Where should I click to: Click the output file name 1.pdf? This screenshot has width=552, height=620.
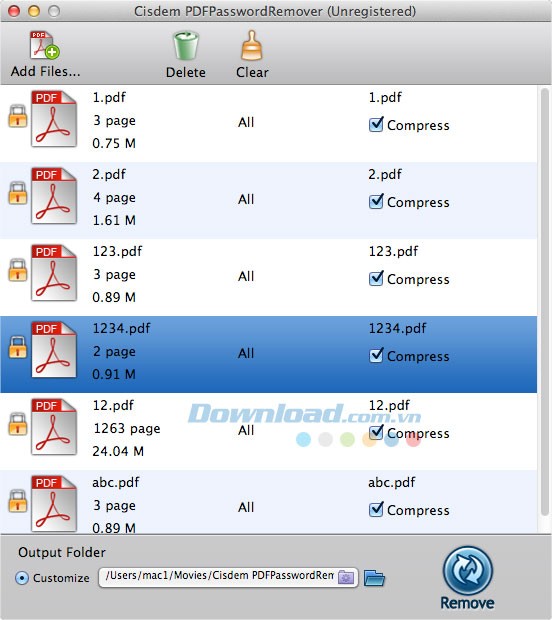point(385,97)
